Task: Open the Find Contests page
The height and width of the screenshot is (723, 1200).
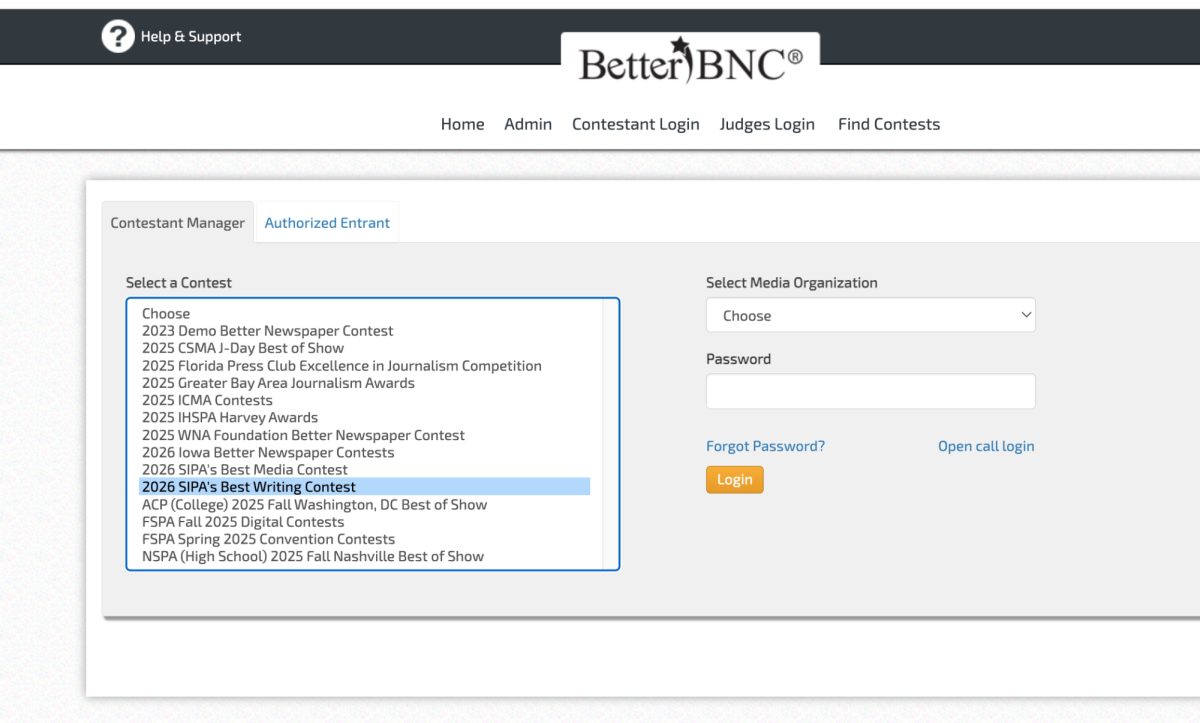Action: [x=889, y=124]
